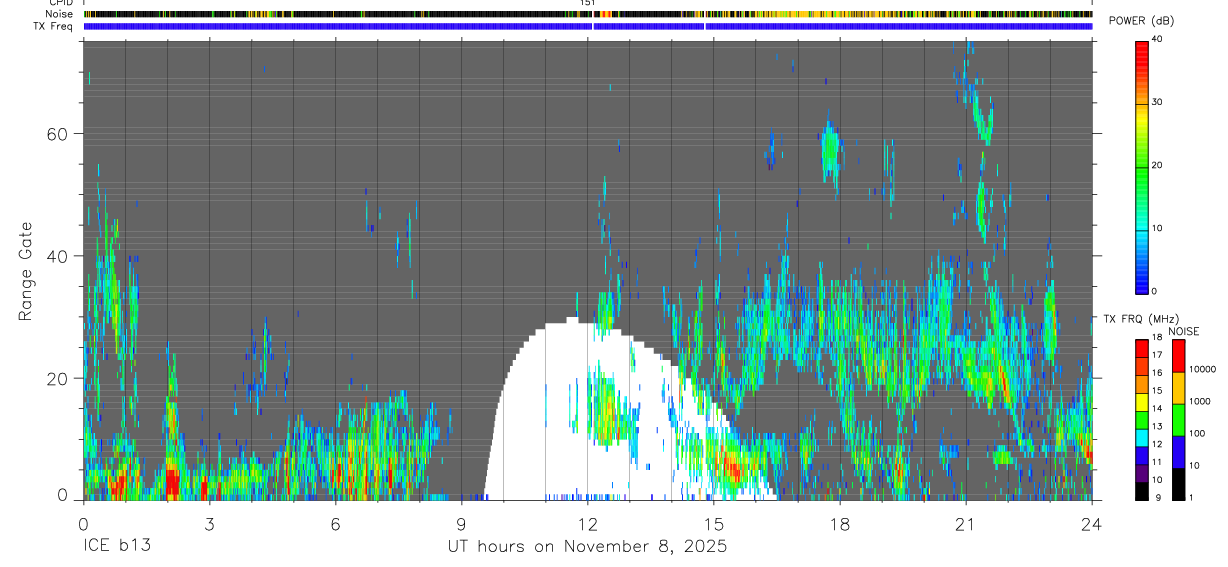
Task: Click the Range Gate y-axis title
Action: pos(25,271)
